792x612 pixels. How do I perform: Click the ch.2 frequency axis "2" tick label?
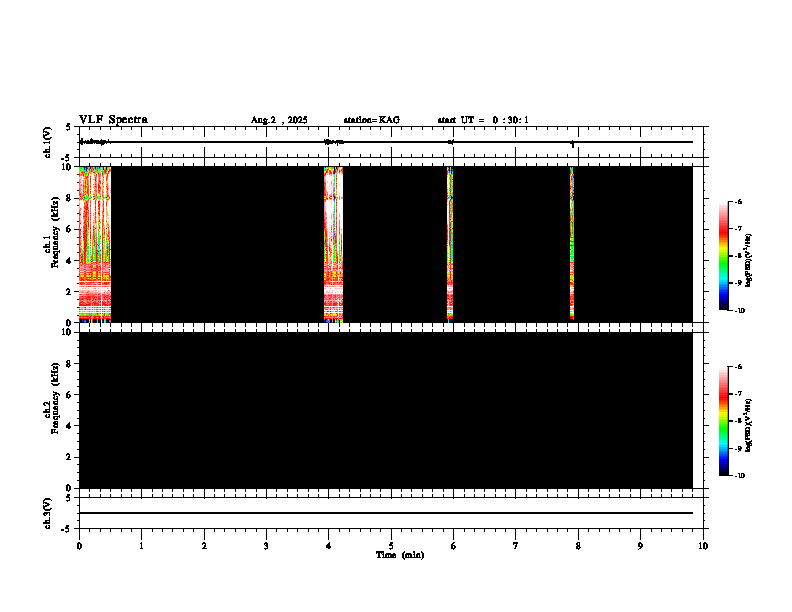tap(70, 457)
